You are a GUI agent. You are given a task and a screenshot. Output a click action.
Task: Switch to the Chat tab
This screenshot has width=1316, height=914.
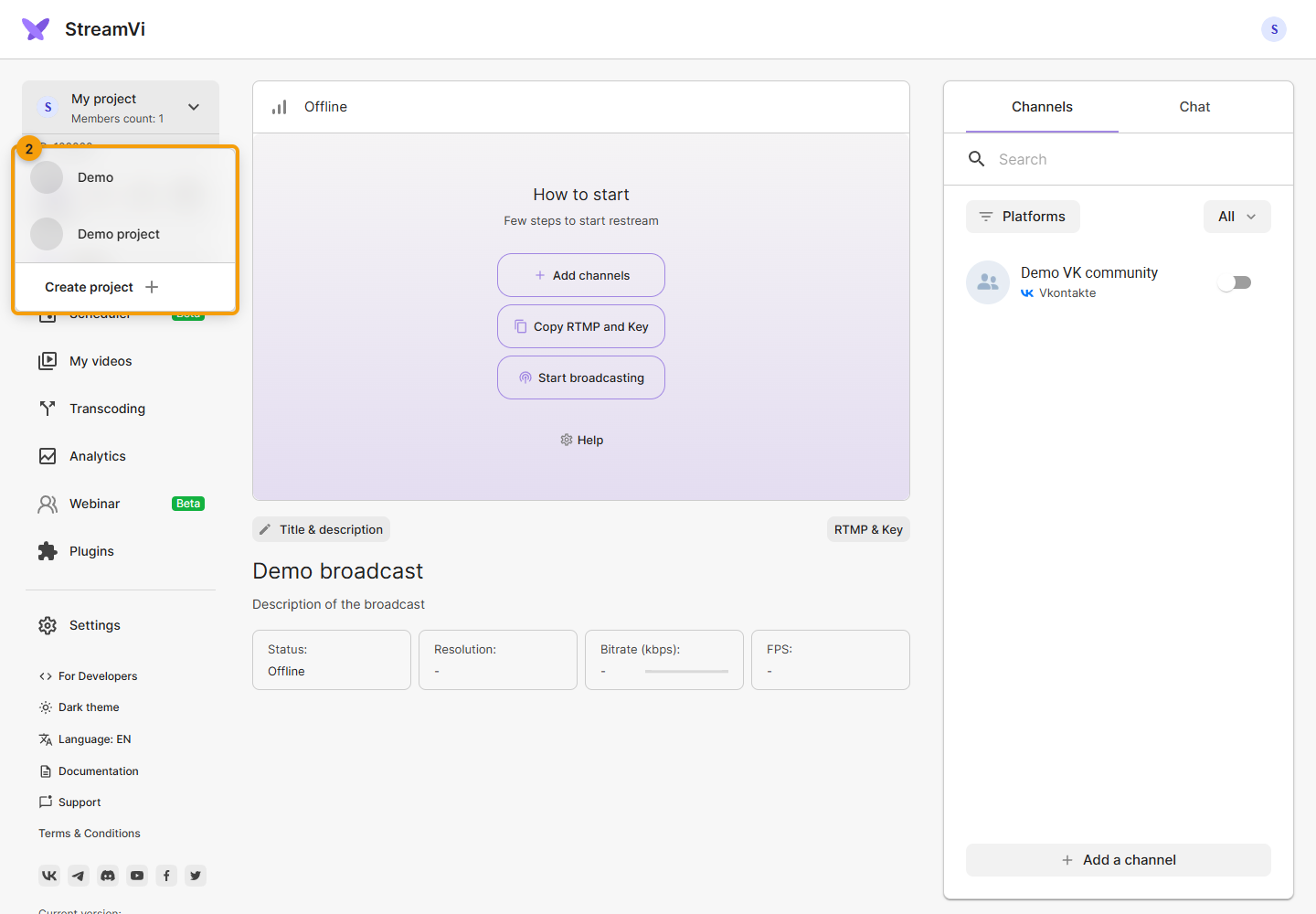[x=1194, y=107]
